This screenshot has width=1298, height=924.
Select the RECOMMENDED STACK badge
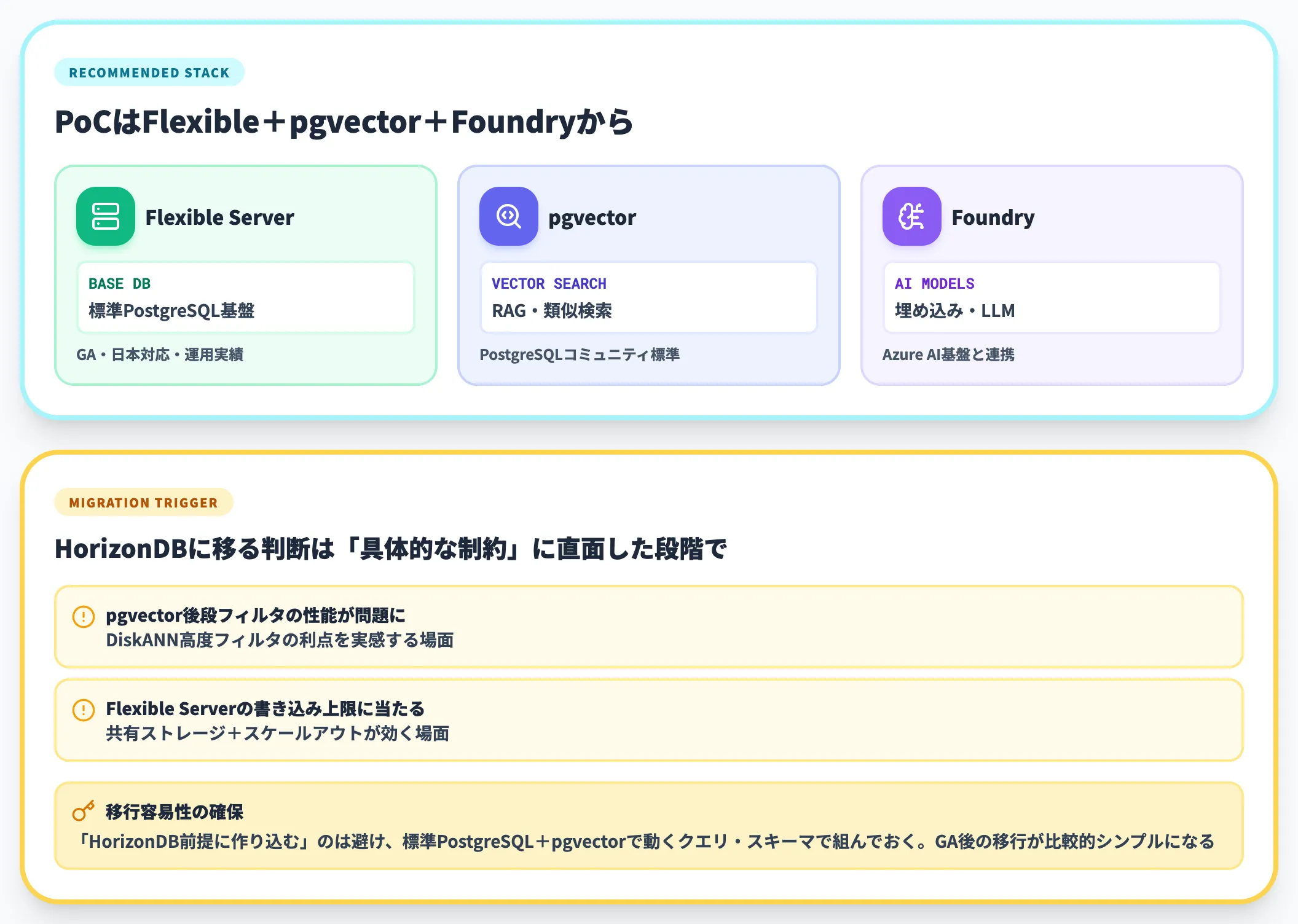coord(149,72)
